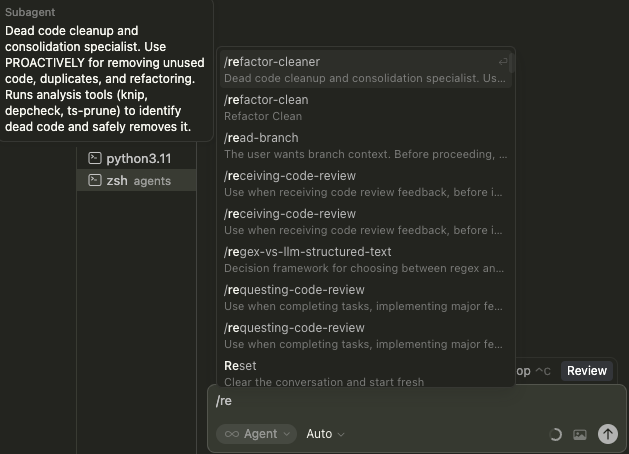Click the Review button
Image resolution: width=629 pixels, height=454 pixels.
pyautogui.click(x=587, y=371)
